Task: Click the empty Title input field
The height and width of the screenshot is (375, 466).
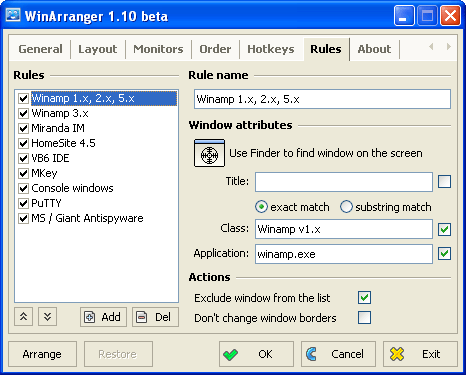Action: 344,182
